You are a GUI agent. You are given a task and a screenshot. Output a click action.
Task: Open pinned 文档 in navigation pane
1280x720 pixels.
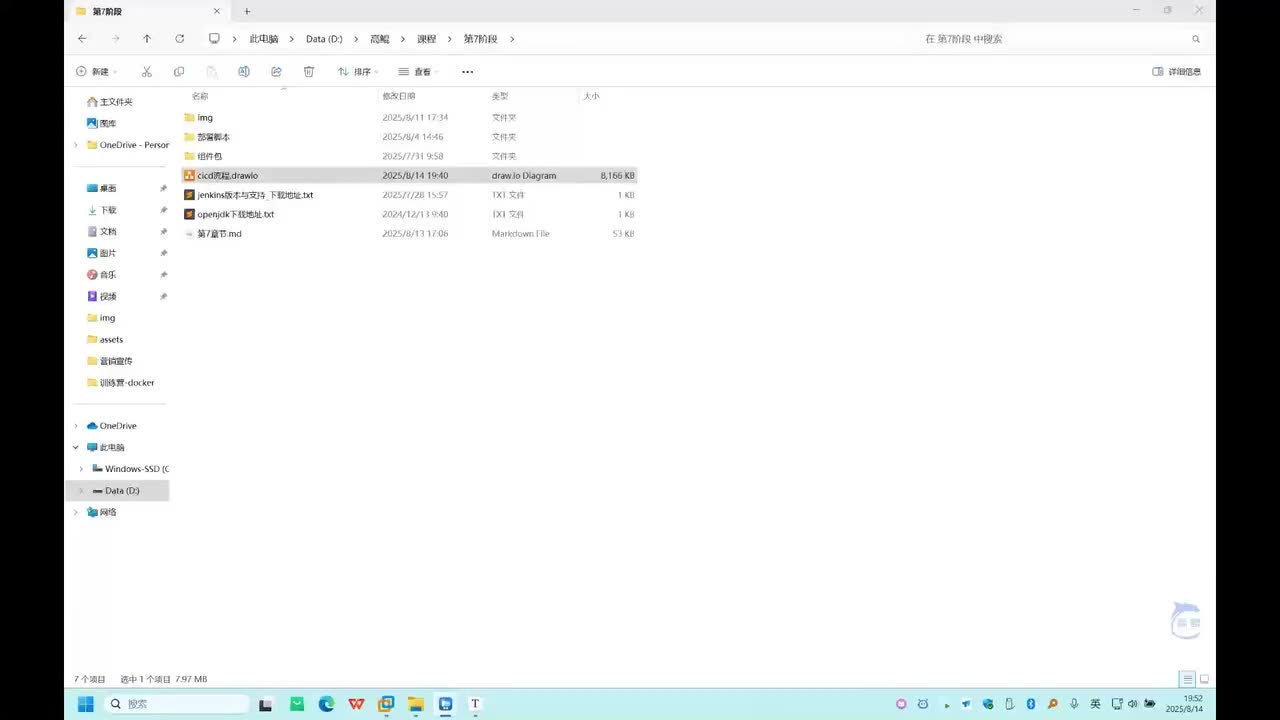[108, 232]
